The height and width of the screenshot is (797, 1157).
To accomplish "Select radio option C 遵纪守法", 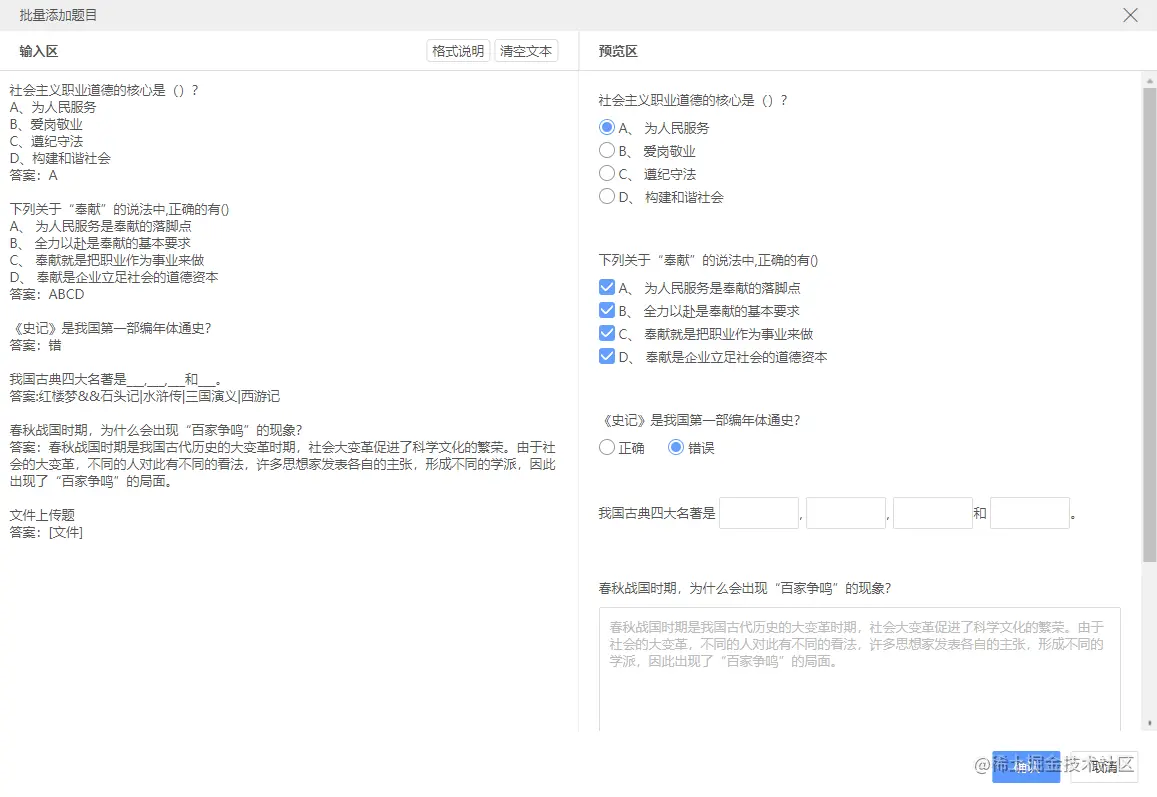I will pos(607,173).
